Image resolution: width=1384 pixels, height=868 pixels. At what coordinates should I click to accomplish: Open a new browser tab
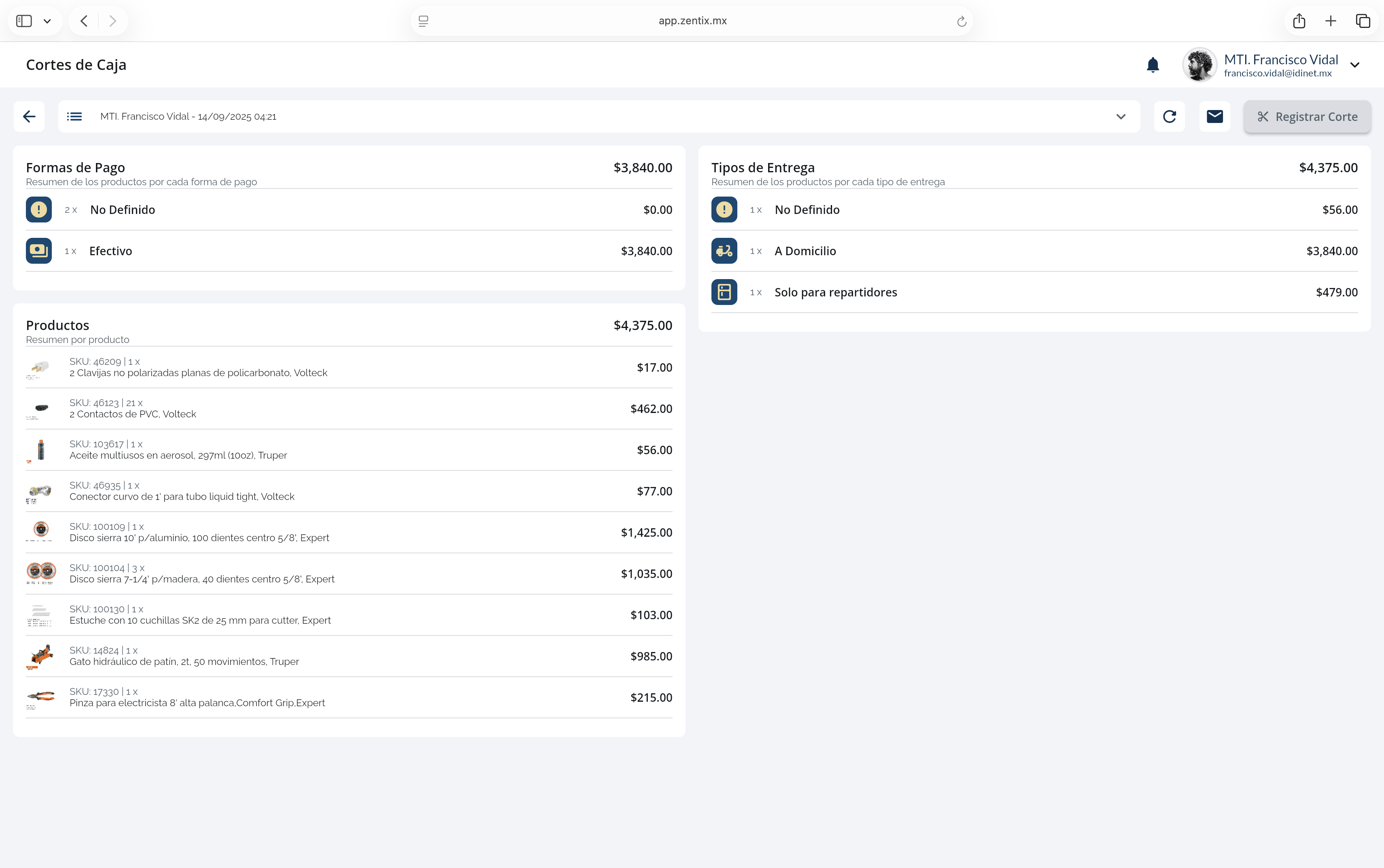point(1331,21)
